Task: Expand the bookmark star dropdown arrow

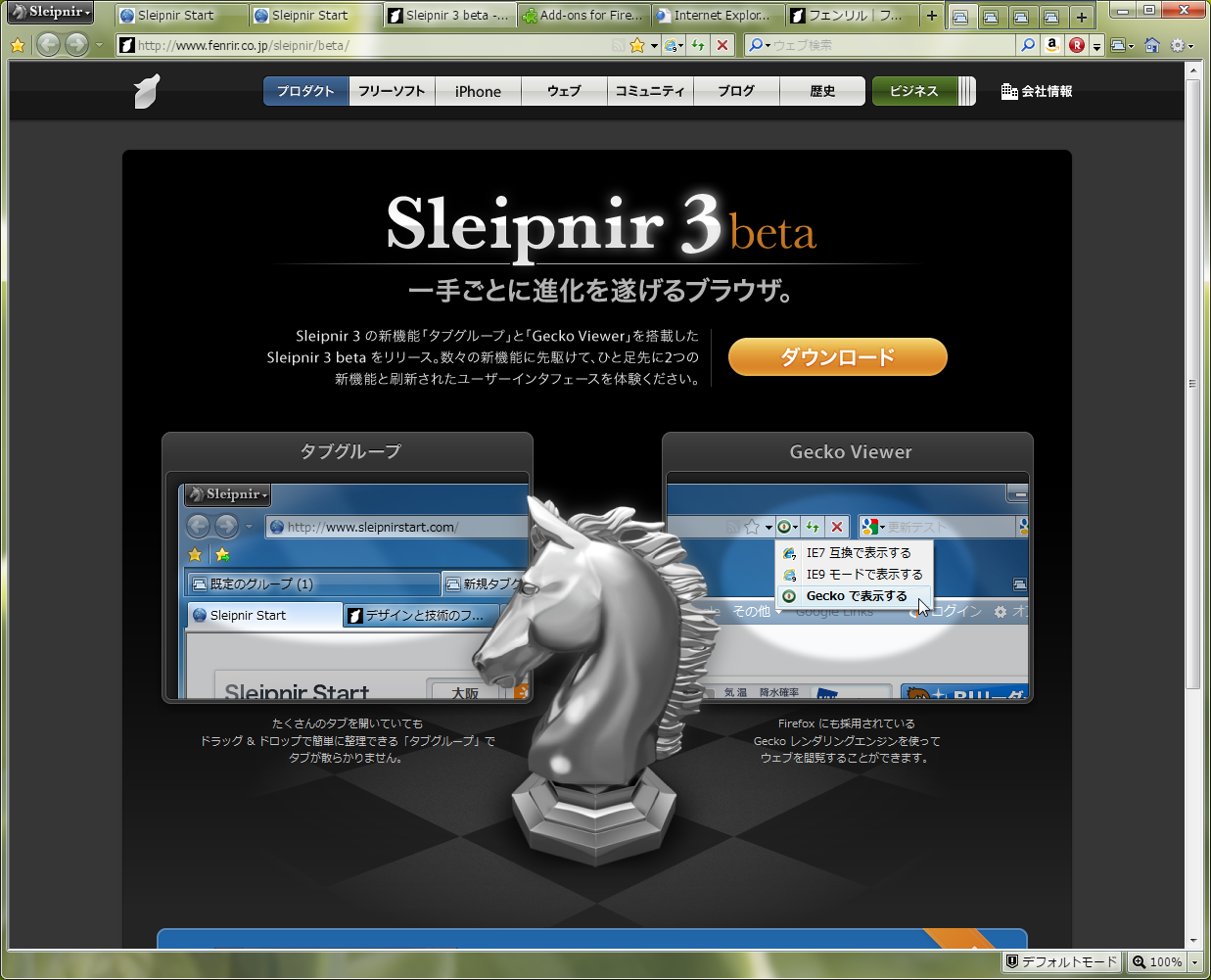Action: 654,45
